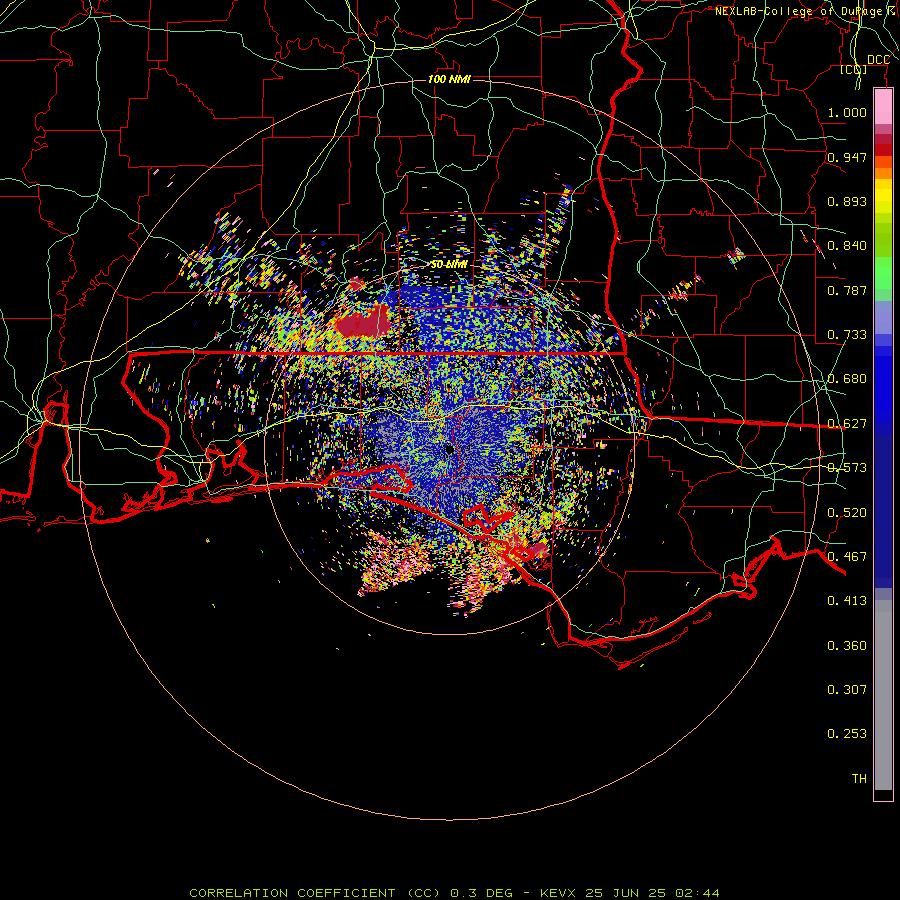Pick the orange segment of the color scale
The image size is (900, 900).
pos(883,173)
